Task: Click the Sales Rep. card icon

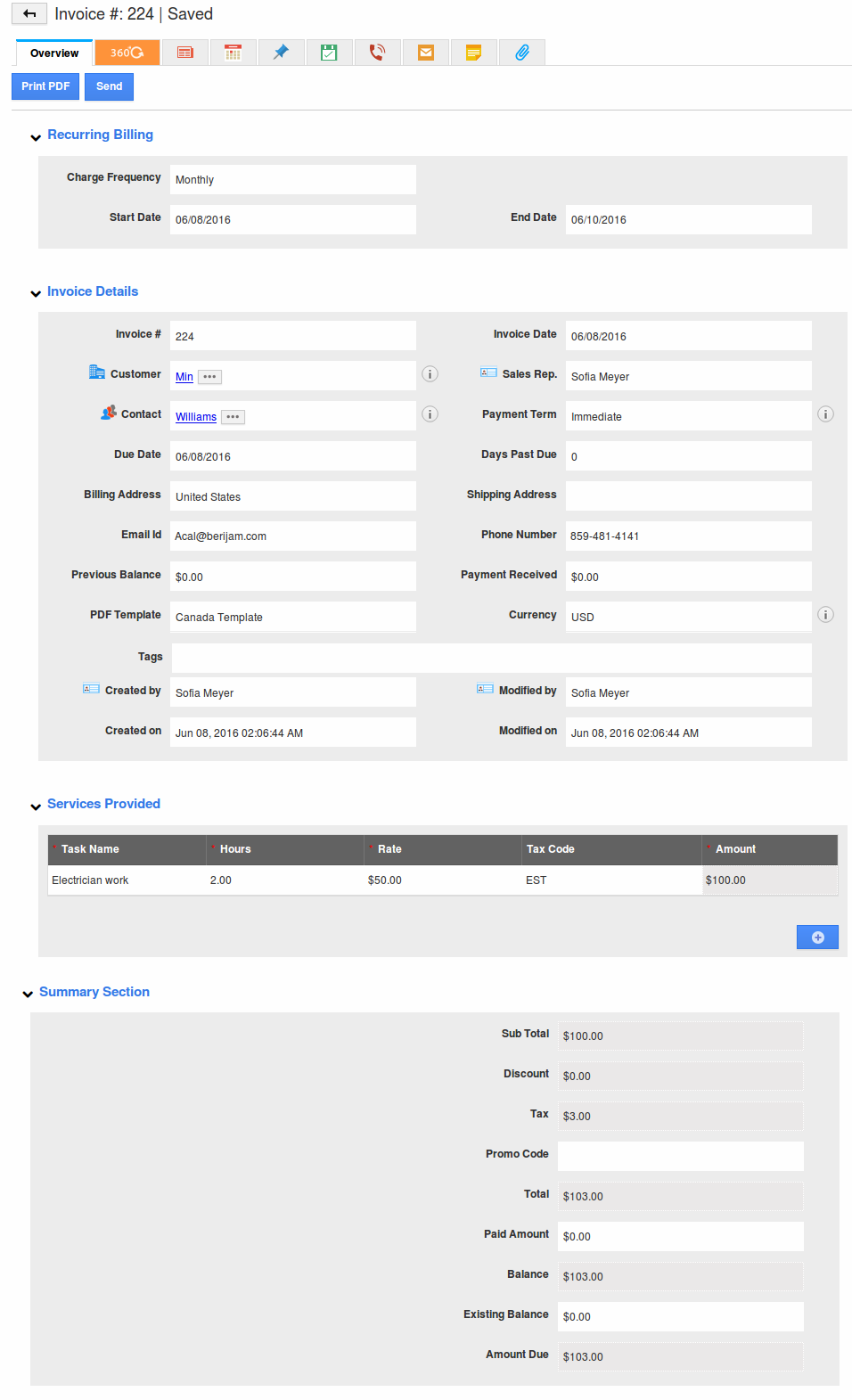Action: (488, 373)
